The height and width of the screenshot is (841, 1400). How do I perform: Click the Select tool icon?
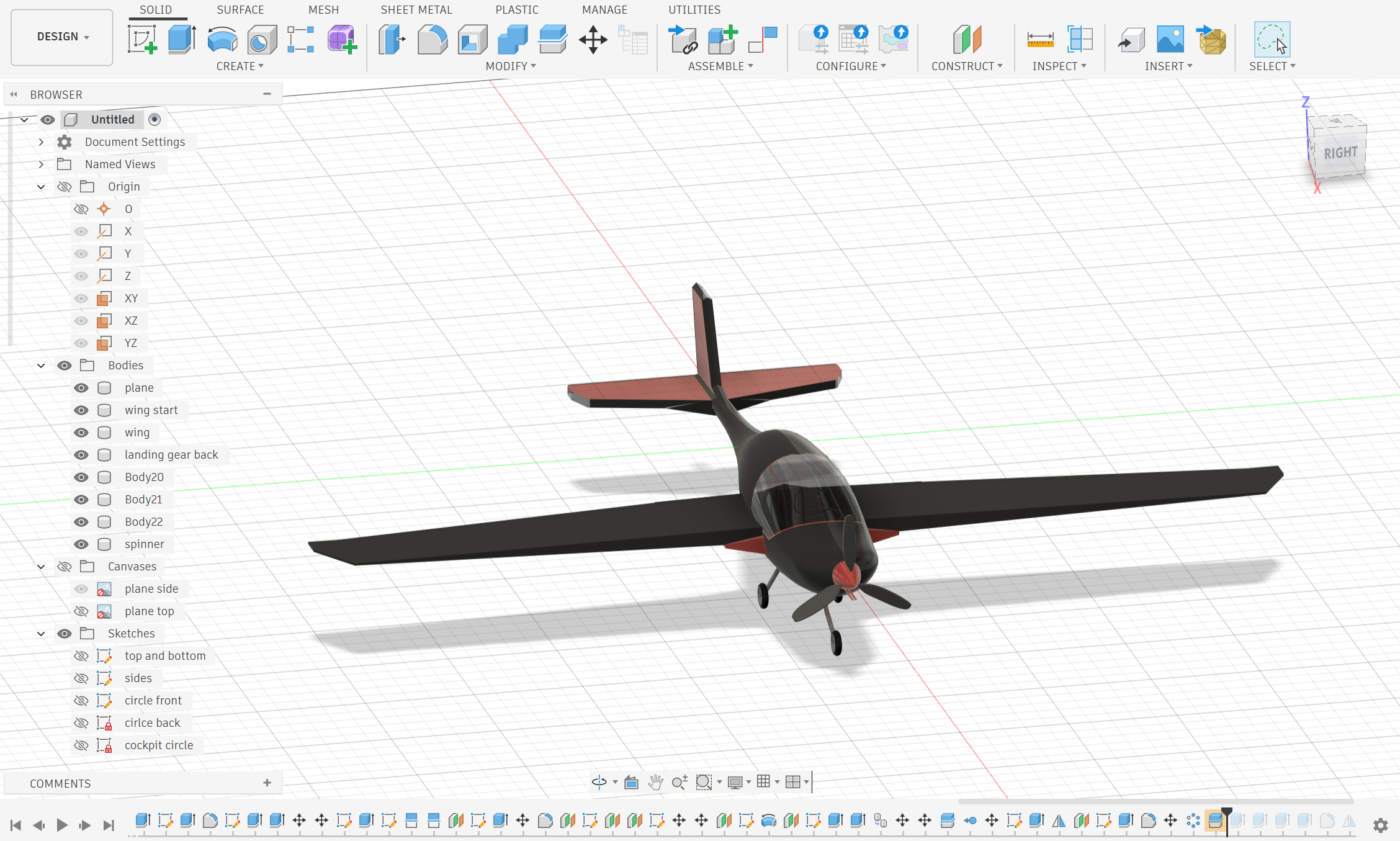(x=1272, y=40)
